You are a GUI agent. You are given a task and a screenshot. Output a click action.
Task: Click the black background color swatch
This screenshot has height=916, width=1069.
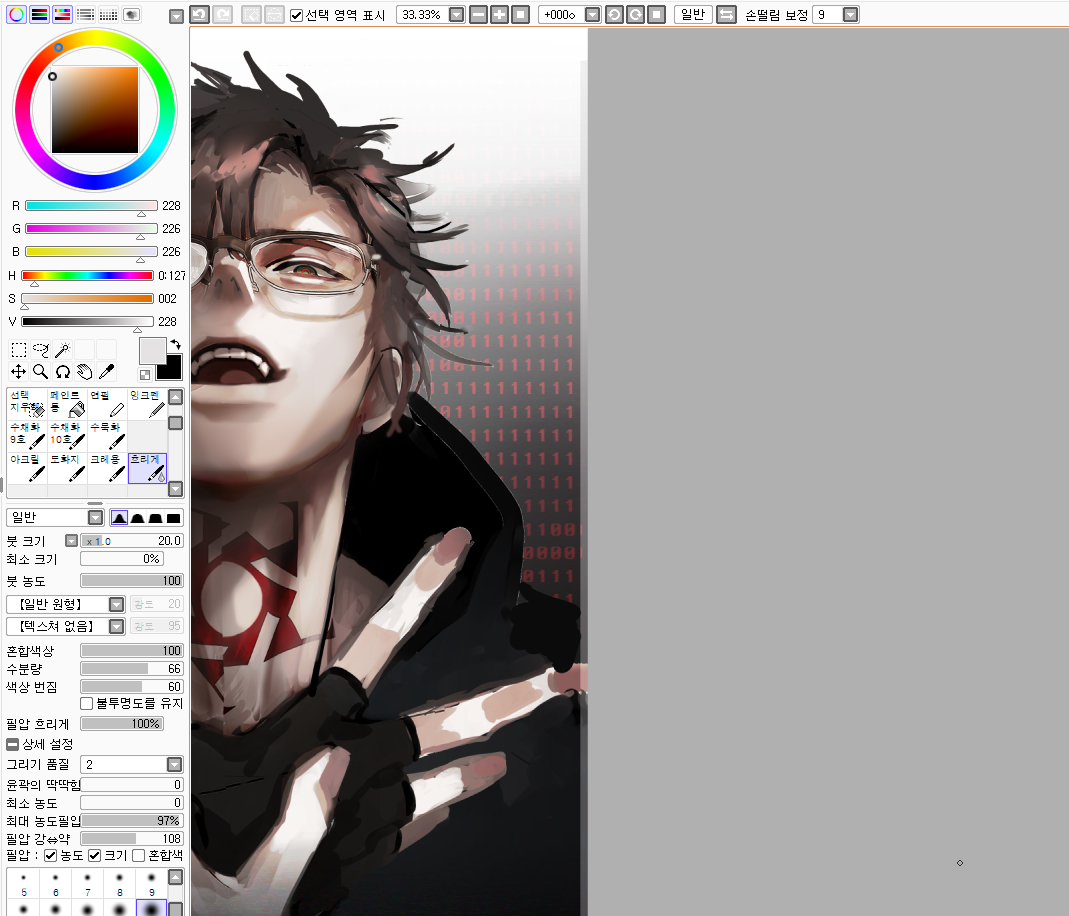click(172, 368)
